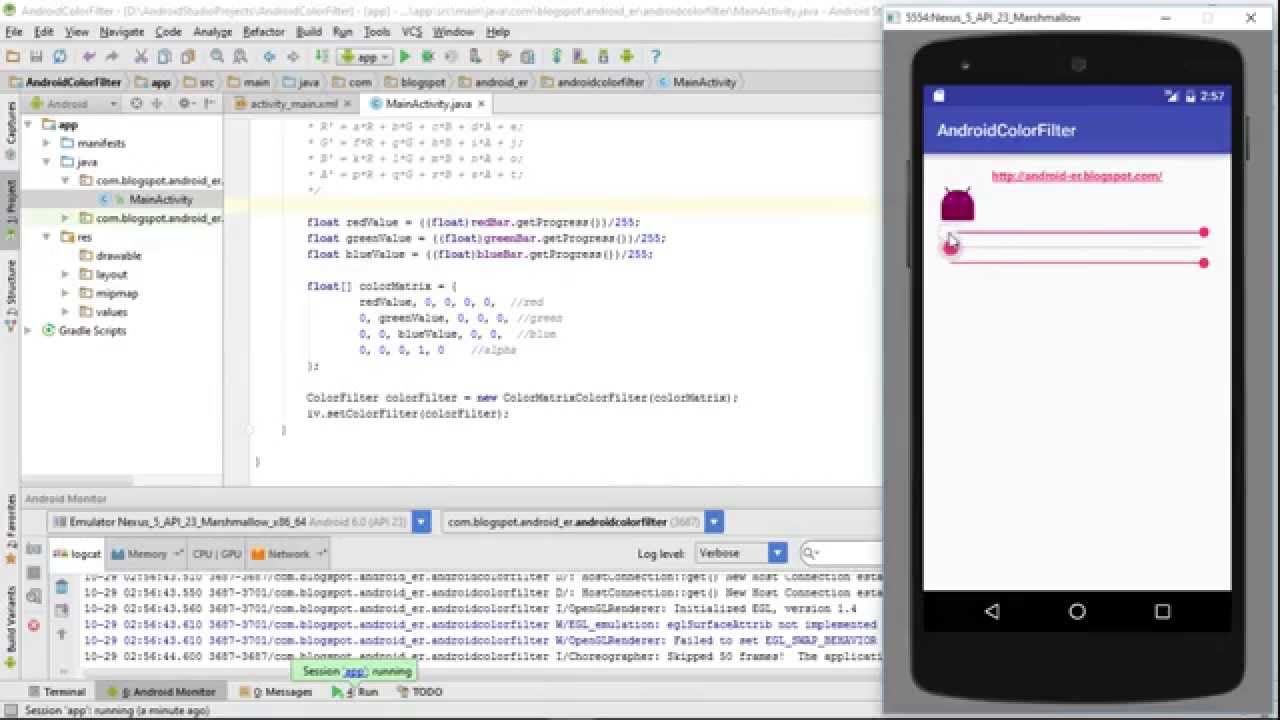This screenshot has height=720, width=1280.
Task: Open Android Device Monitor icon
Action: (627, 57)
